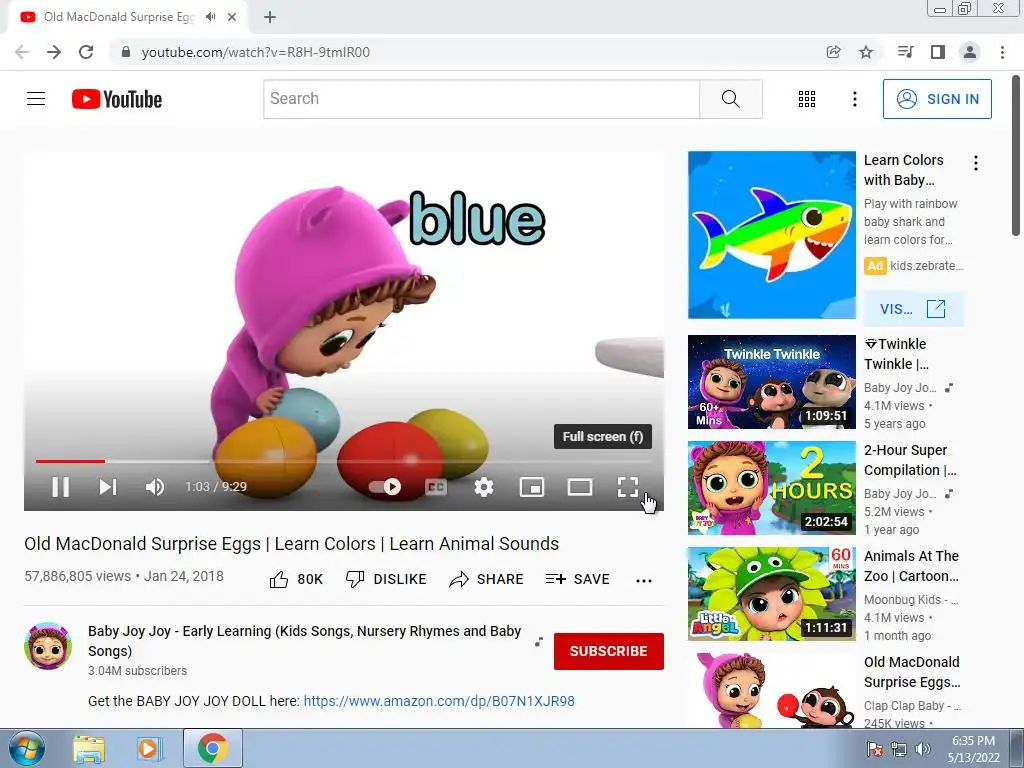
Task: Open Old MacDonald Surprise Eggs suggested title
Action: click(912, 672)
